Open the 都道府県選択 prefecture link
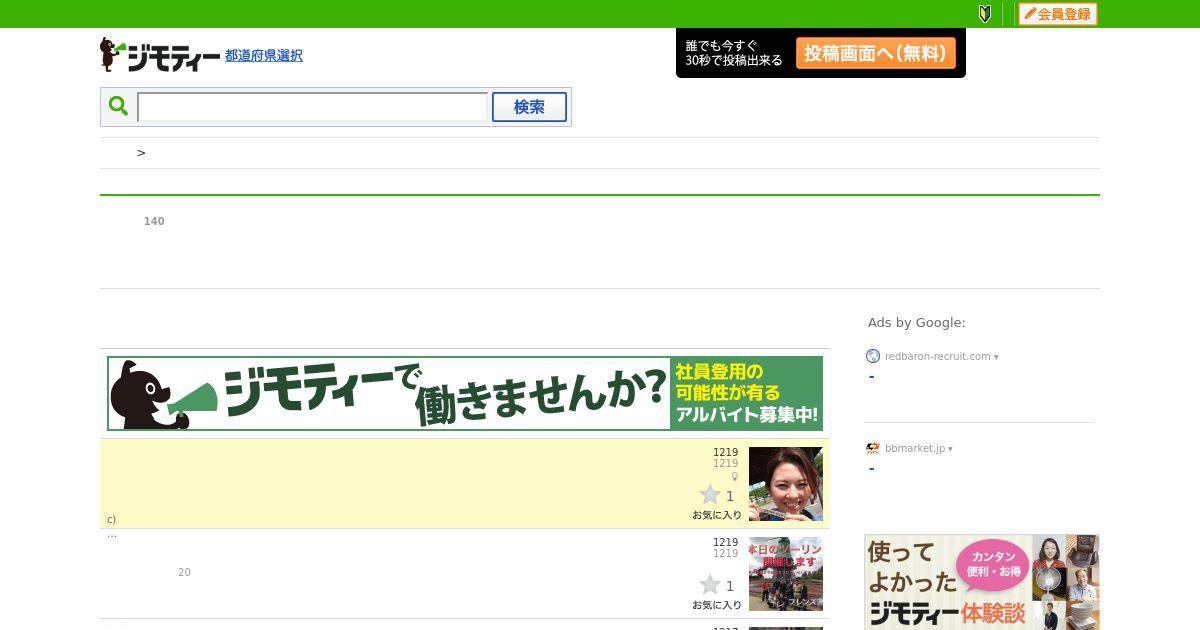The width and height of the screenshot is (1200, 630). click(x=264, y=56)
